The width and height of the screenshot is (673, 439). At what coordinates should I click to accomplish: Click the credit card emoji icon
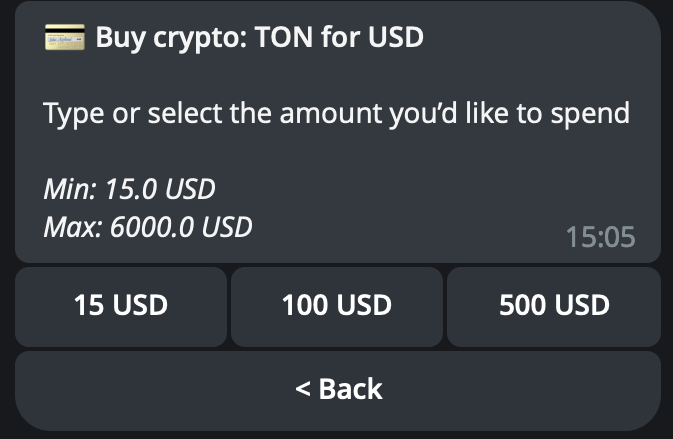64,39
